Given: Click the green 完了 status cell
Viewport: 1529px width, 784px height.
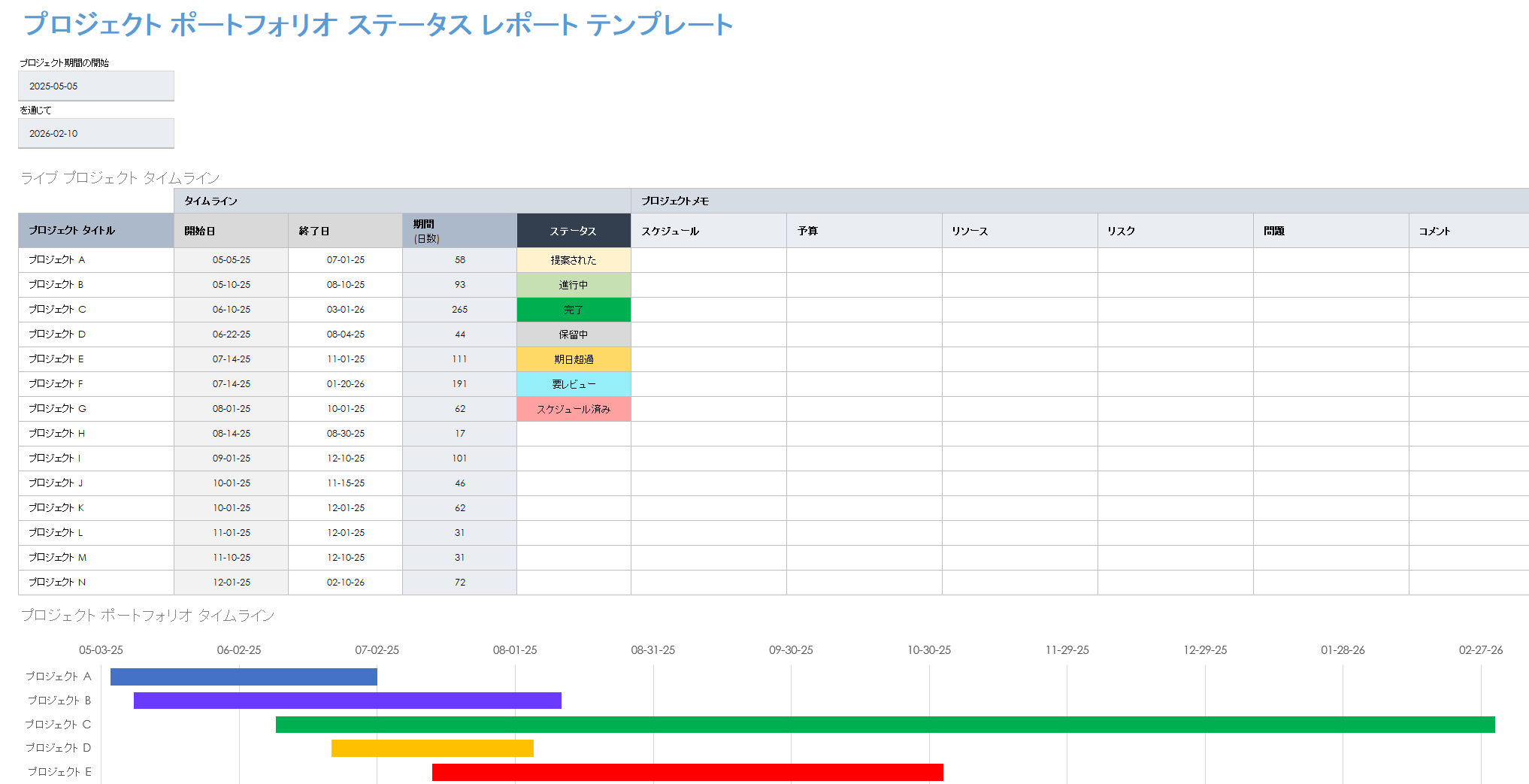Looking at the screenshot, I should [574, 310].
